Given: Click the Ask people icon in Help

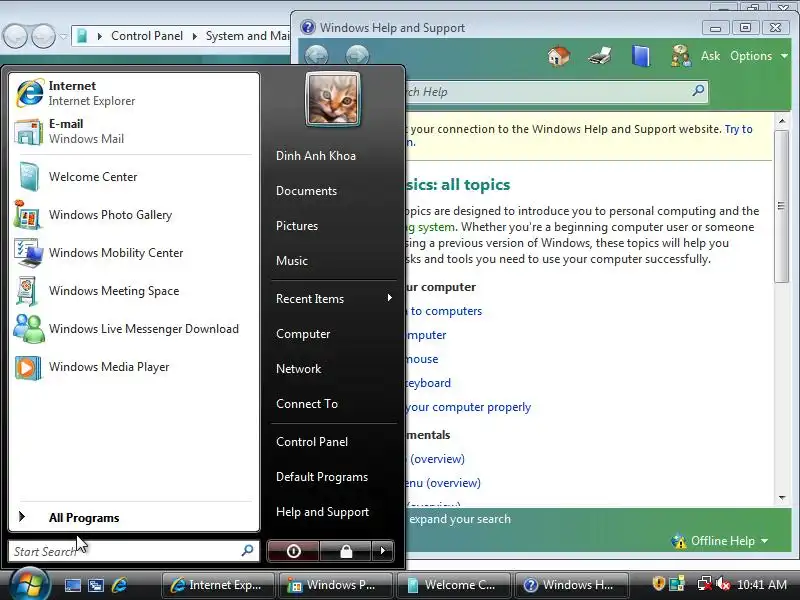Looking at the screenshot, I should pyautogui.click(x=681, y=56).
